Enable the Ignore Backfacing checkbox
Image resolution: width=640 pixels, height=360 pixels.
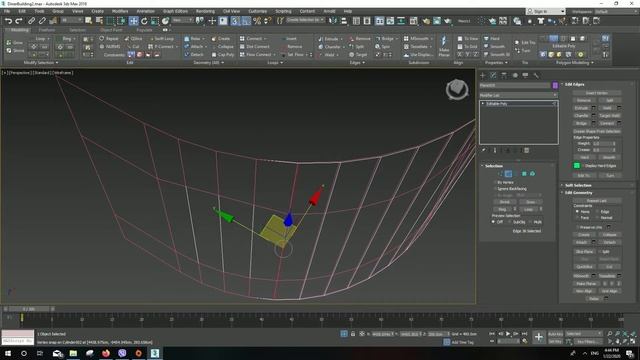[x=496, y=189]
